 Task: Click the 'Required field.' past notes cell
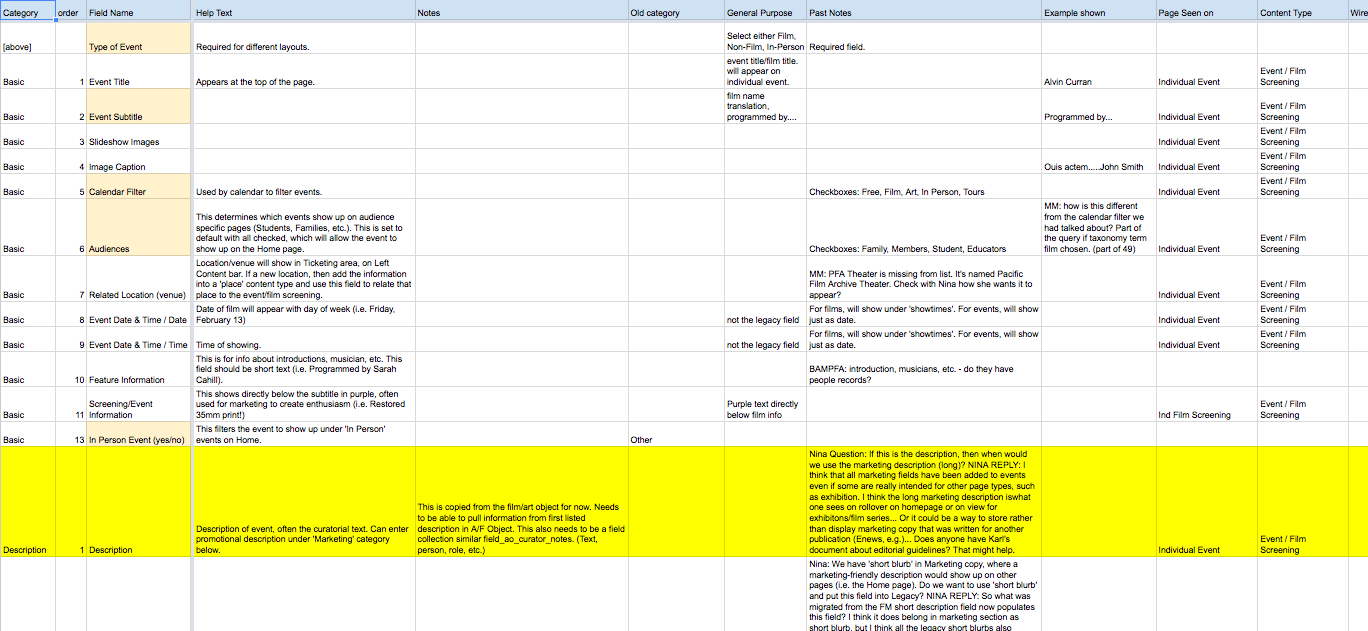[923, 39]
